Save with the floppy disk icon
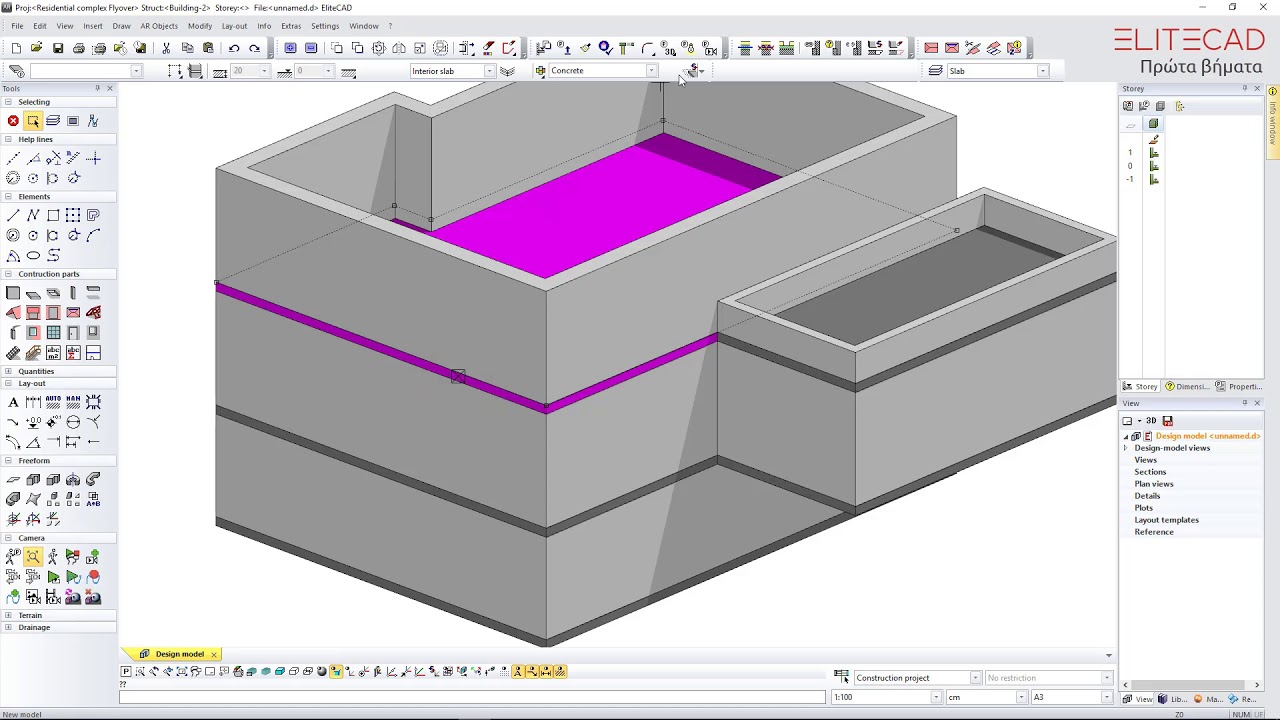Viewport: 1280px width, 720px height. coord(58,48)
